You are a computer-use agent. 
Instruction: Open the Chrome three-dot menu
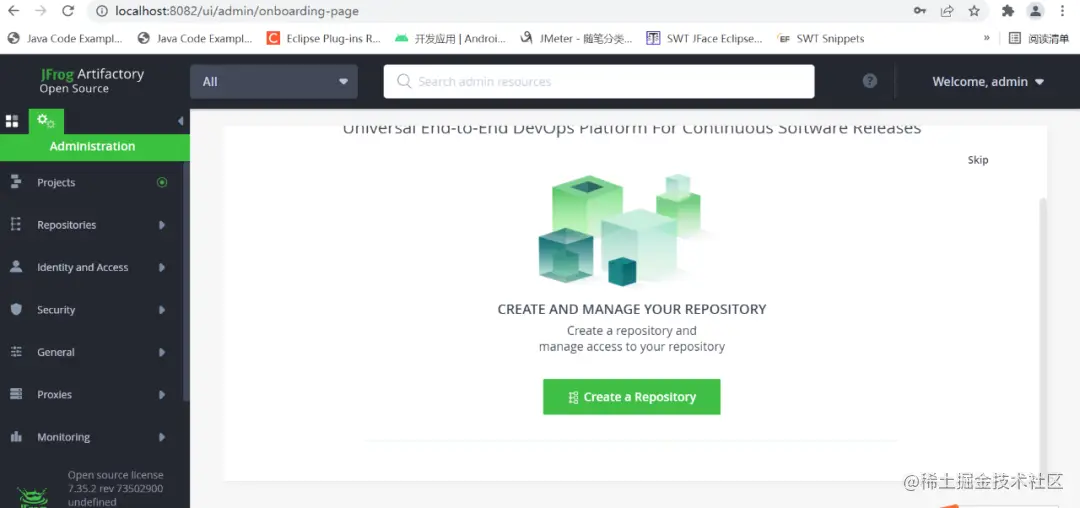(x=1064, y=11)
